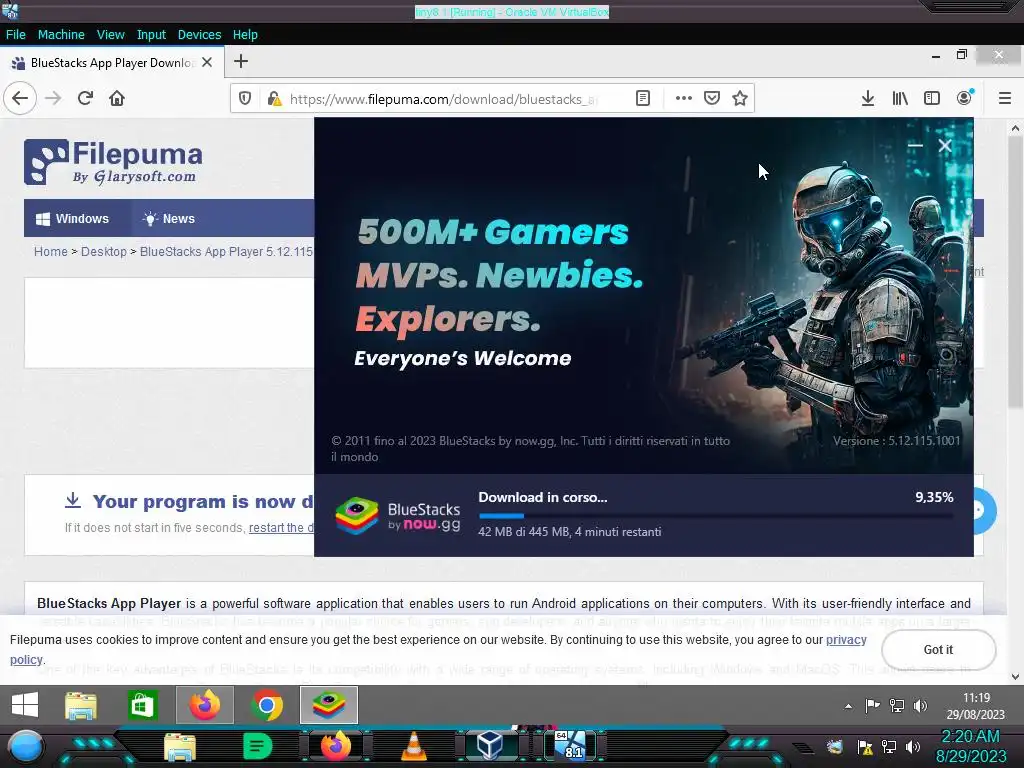The height and width of the screenshot is (768, 1024).
Task: Minimize the BlueStacks installer window
Action: point(915,146)
